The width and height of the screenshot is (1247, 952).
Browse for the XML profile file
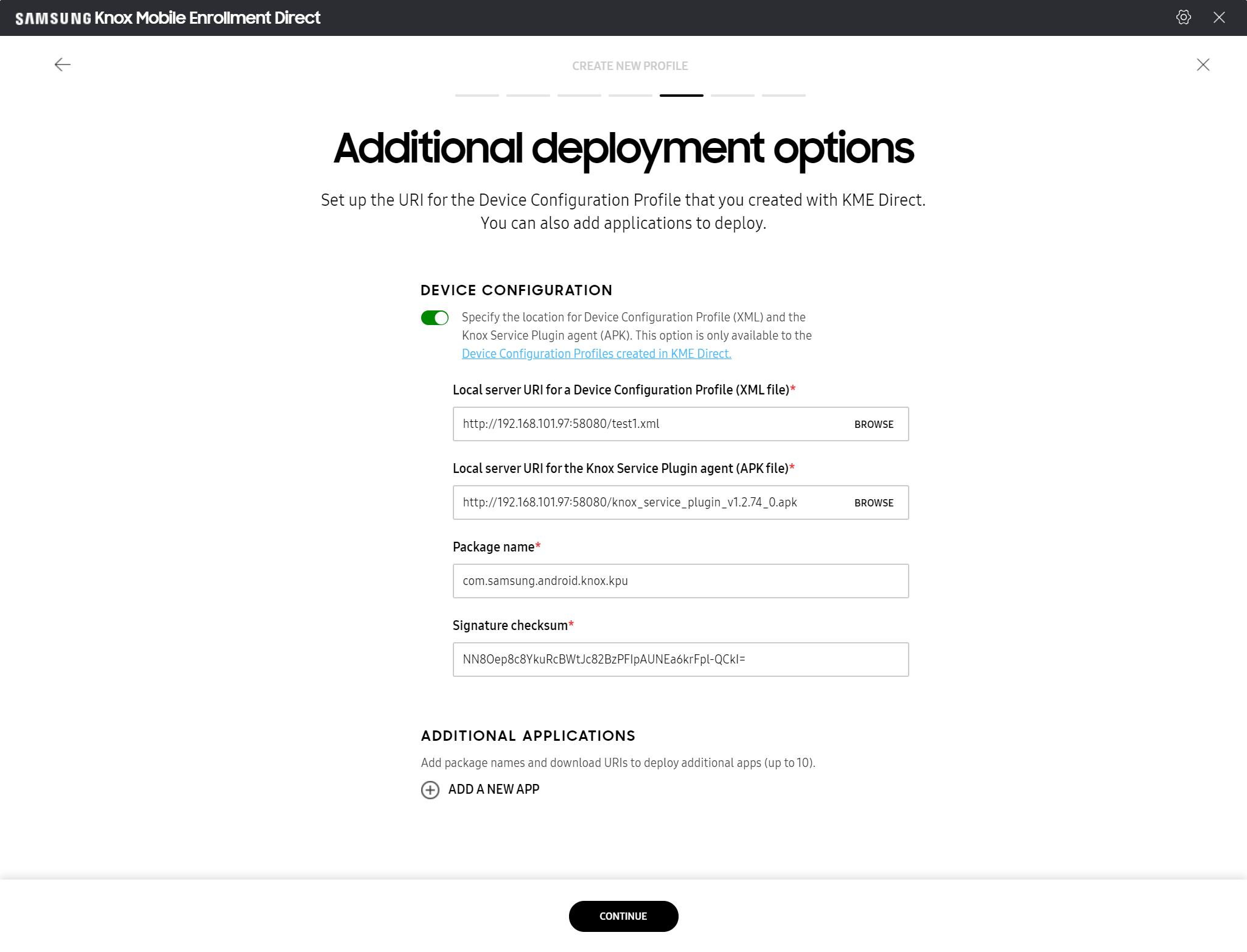tap(874, 424)
